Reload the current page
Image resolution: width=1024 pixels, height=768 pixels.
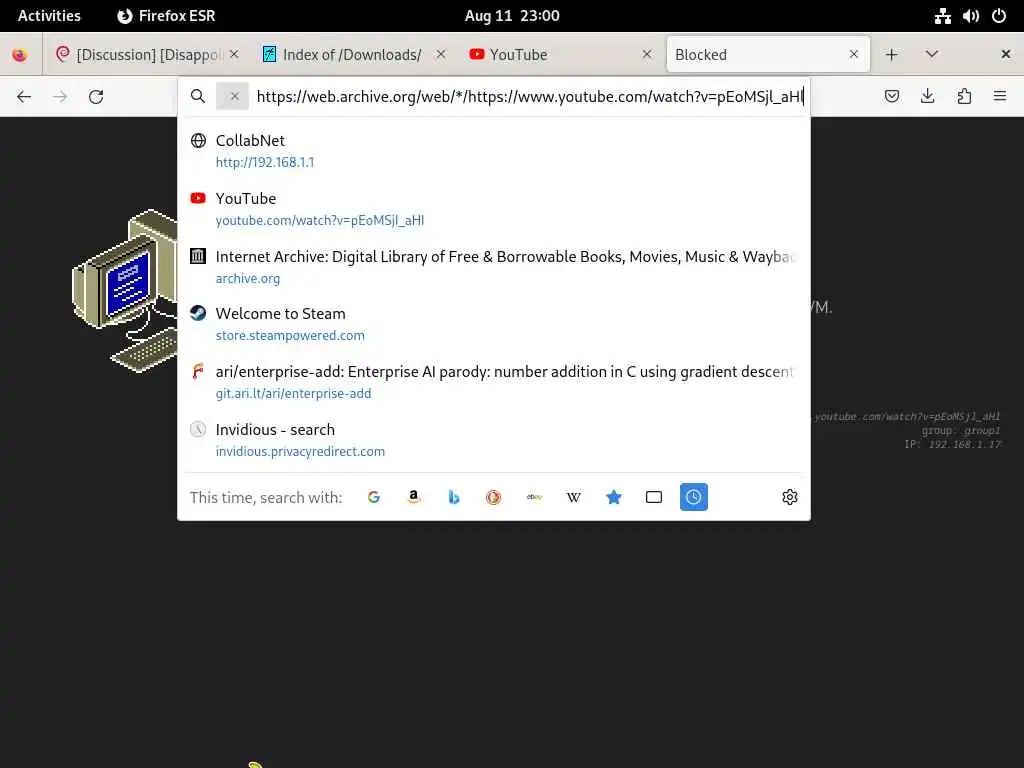96,97
